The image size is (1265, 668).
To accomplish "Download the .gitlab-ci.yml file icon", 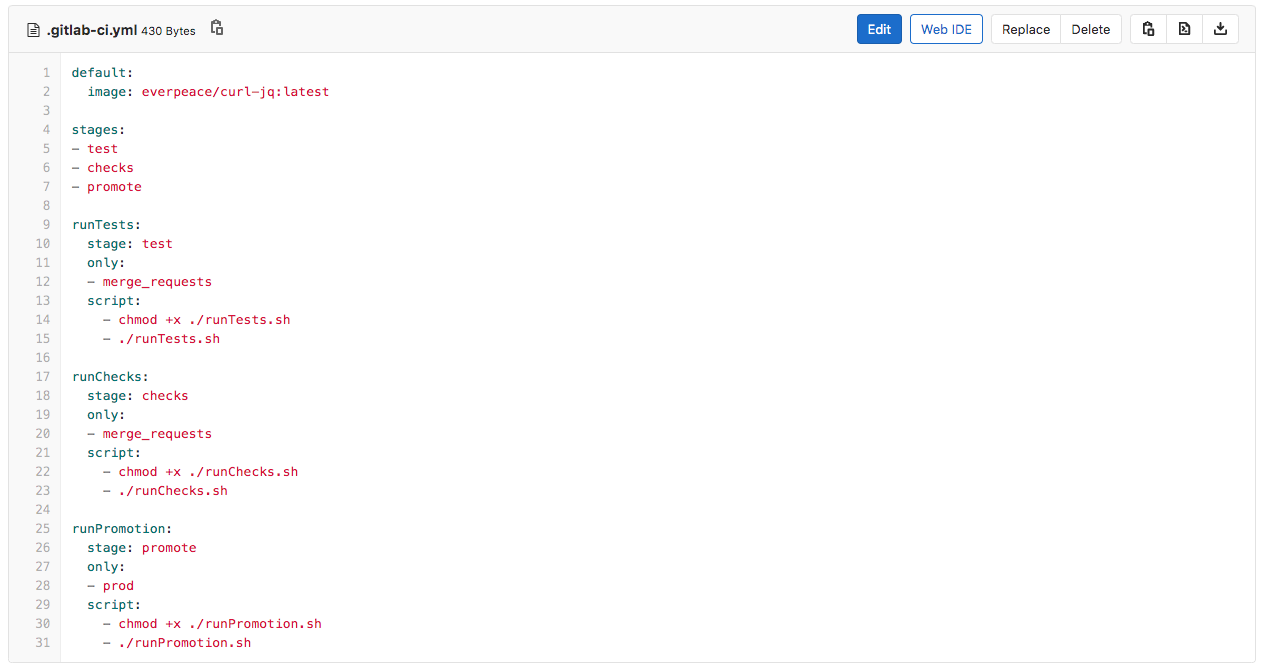I will click(x=1220, y=29).
